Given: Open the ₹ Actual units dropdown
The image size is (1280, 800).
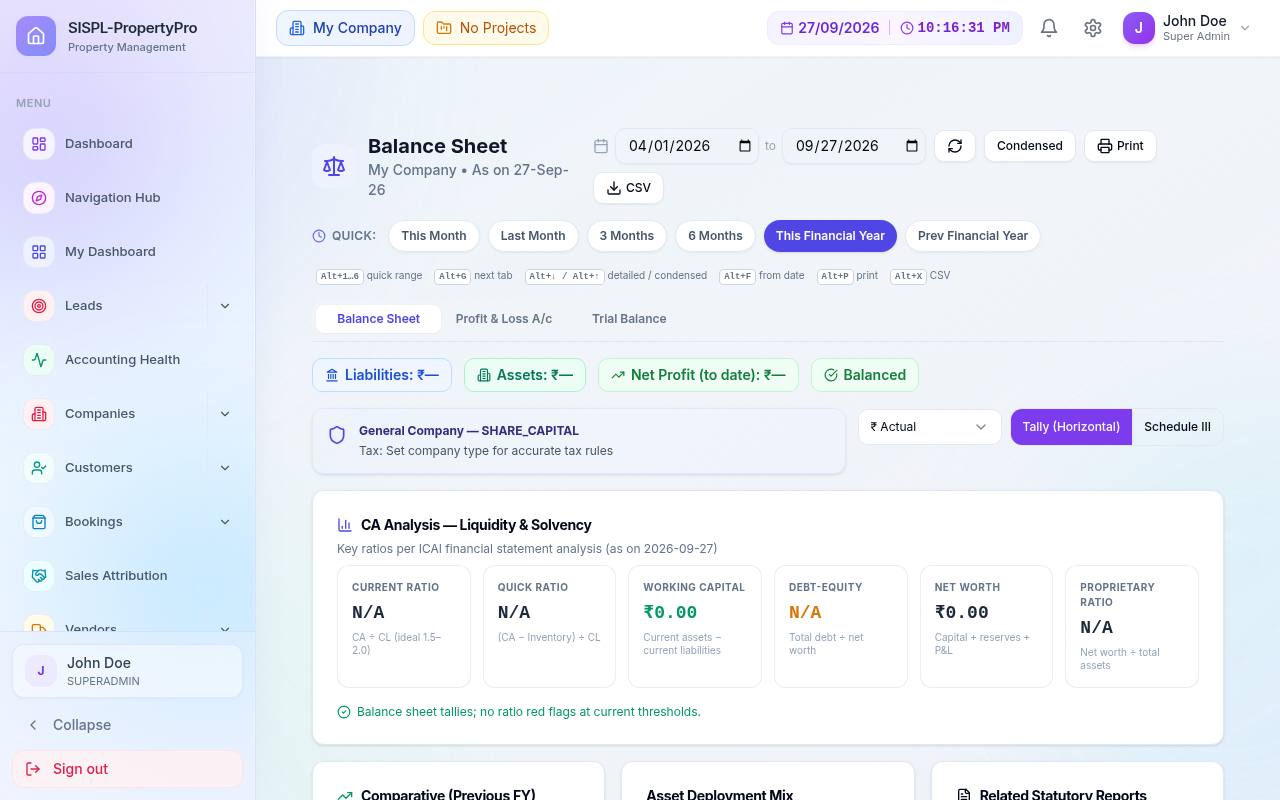Looking at the screenshot, I should (929, 427).
